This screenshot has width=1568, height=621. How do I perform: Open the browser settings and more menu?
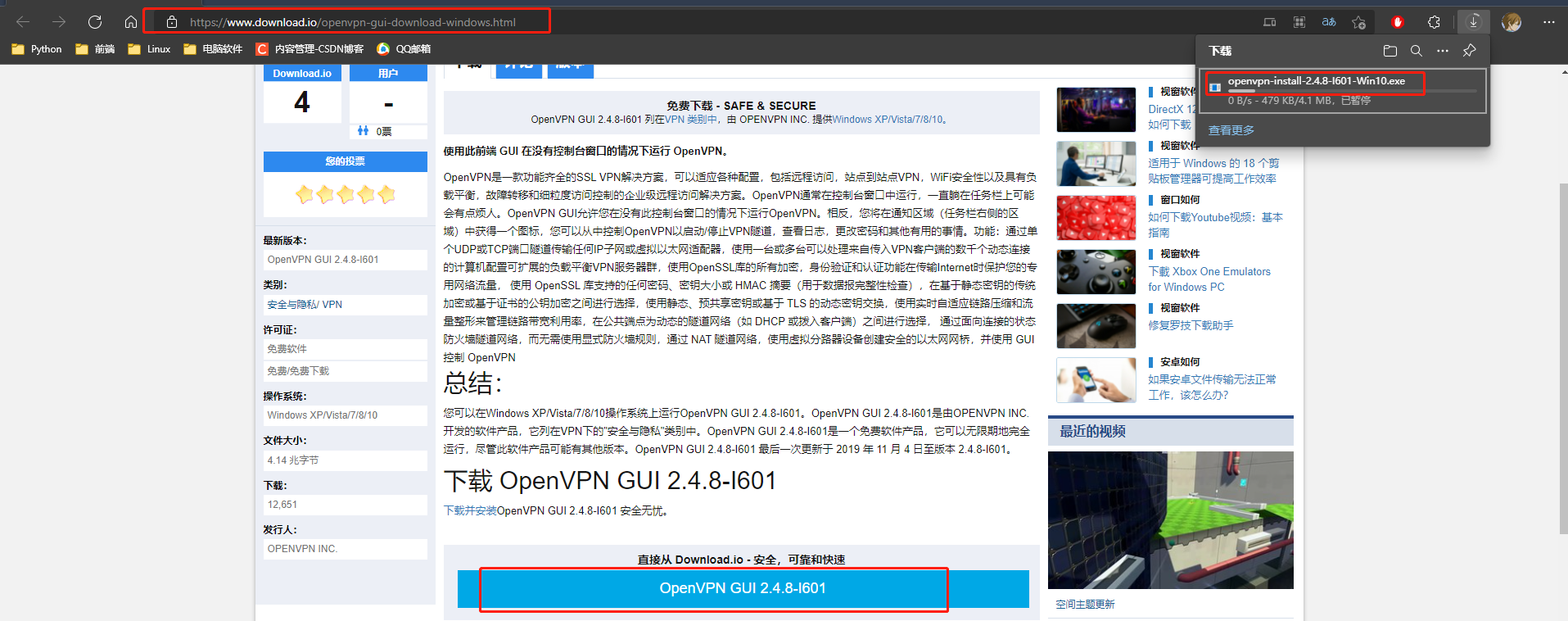pyautogui.click(x=1548, y=22)
